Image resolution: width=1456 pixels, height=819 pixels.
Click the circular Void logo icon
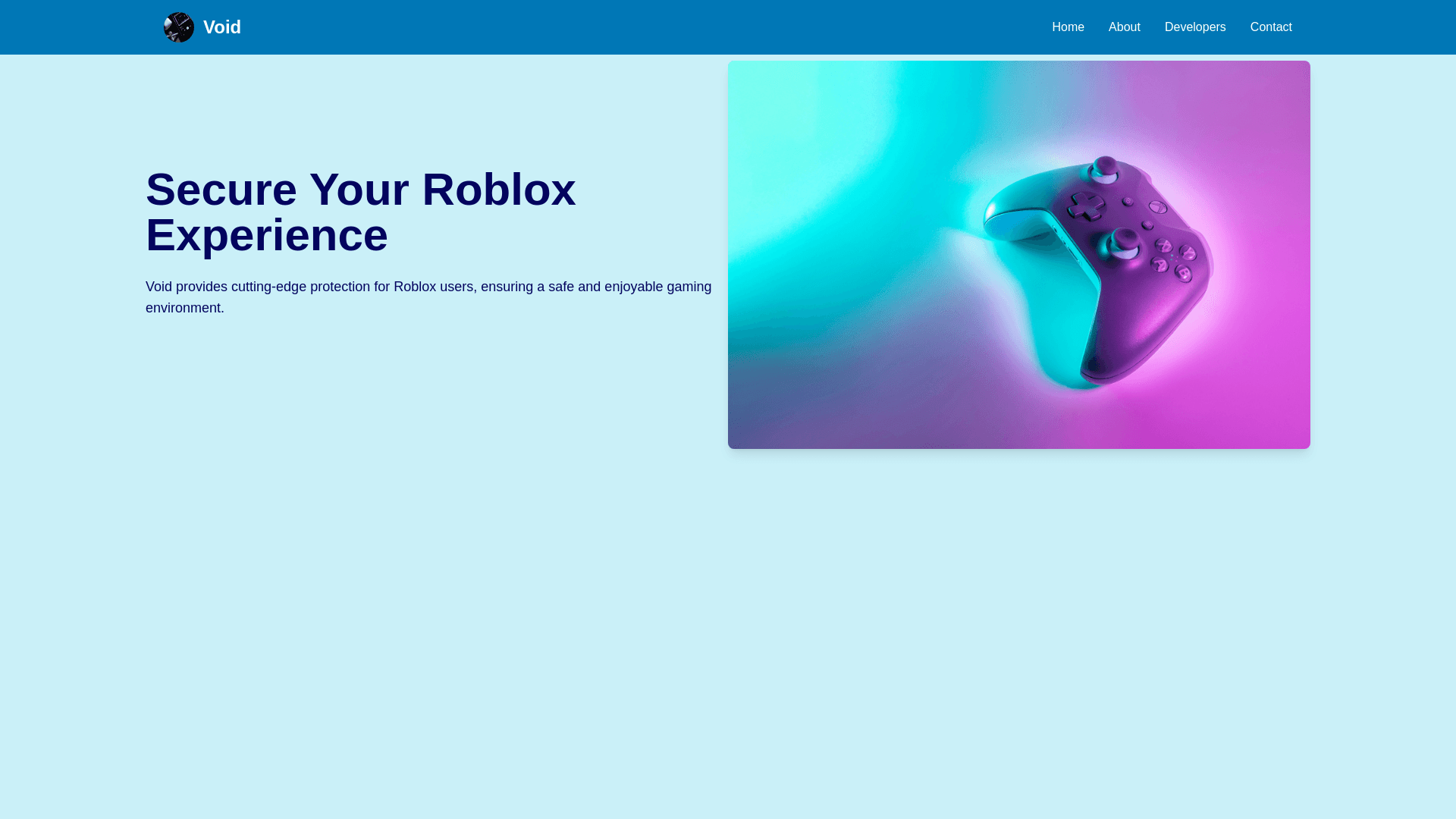click(x=179, y=27)
